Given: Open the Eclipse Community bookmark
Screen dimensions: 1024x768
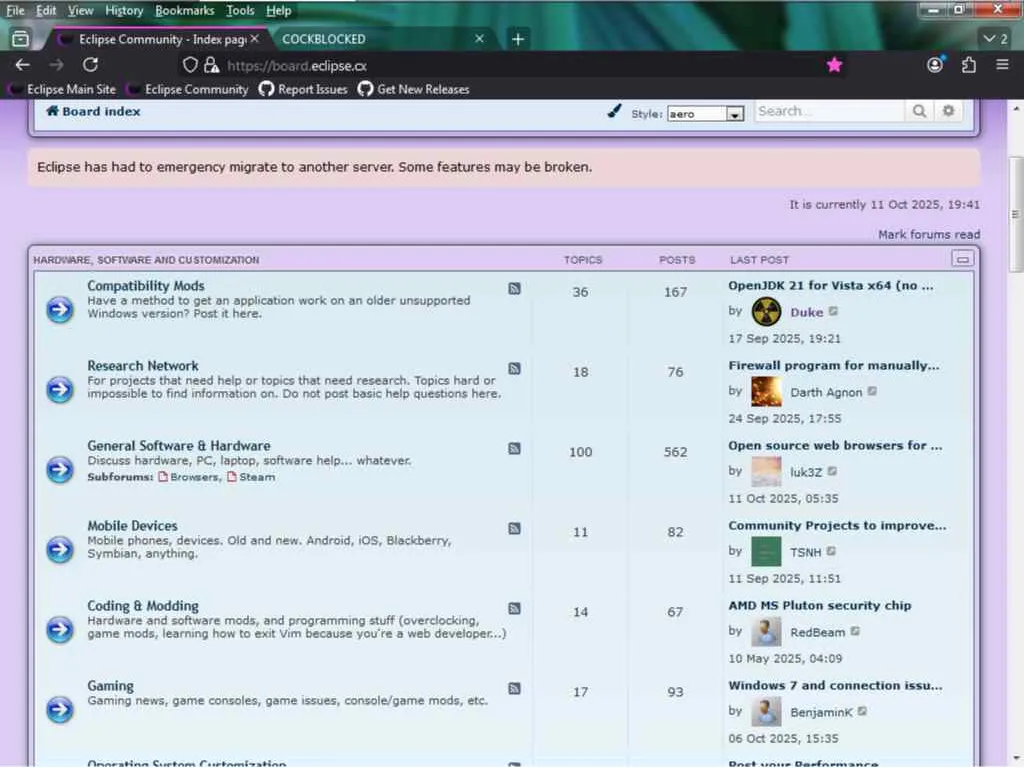Looking at the screenshot, I should (x=189, y=89).
